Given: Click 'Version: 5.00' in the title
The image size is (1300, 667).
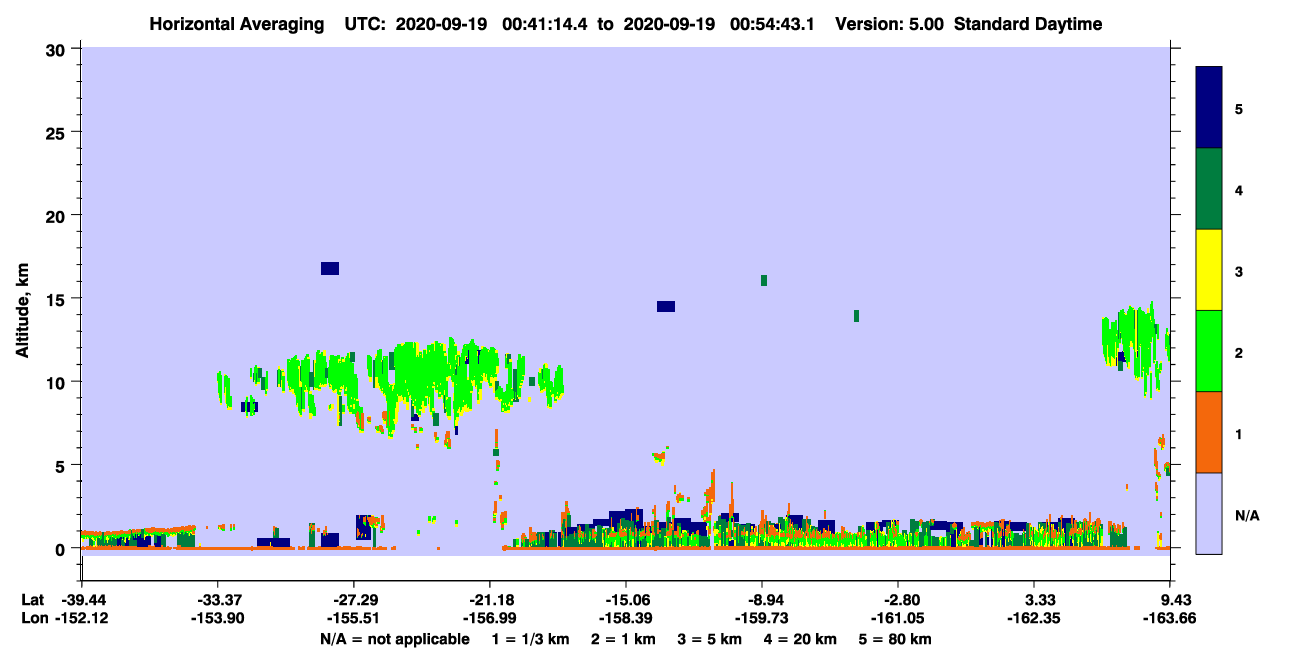Looking at the screenshot, I should [892, 24].
